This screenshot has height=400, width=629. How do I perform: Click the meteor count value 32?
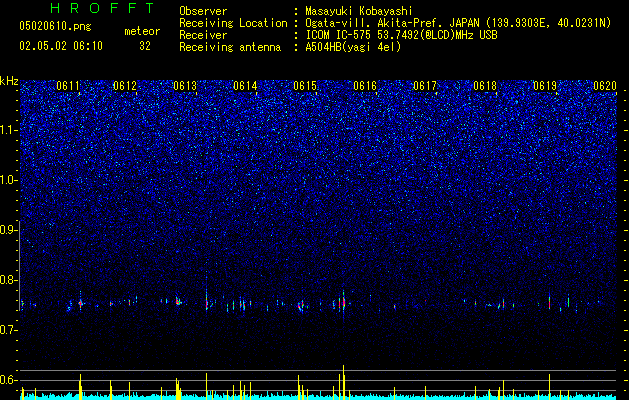point(145,46)
